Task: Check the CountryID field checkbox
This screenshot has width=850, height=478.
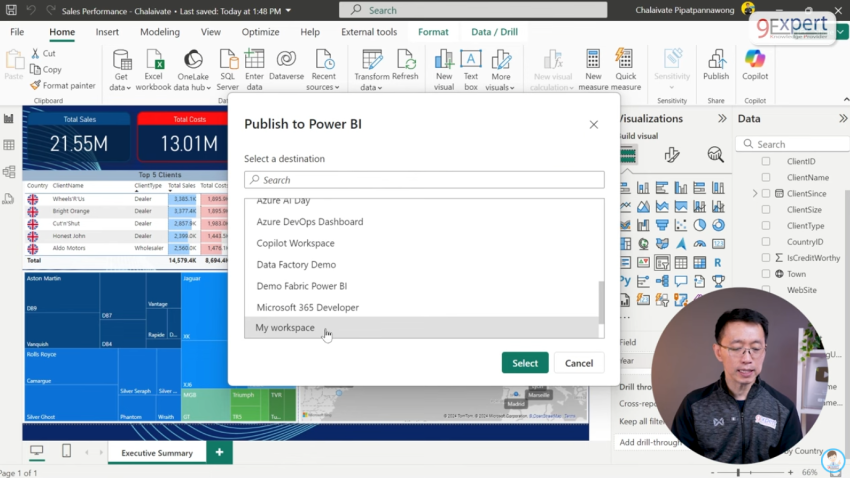Action: coord(765,242)
